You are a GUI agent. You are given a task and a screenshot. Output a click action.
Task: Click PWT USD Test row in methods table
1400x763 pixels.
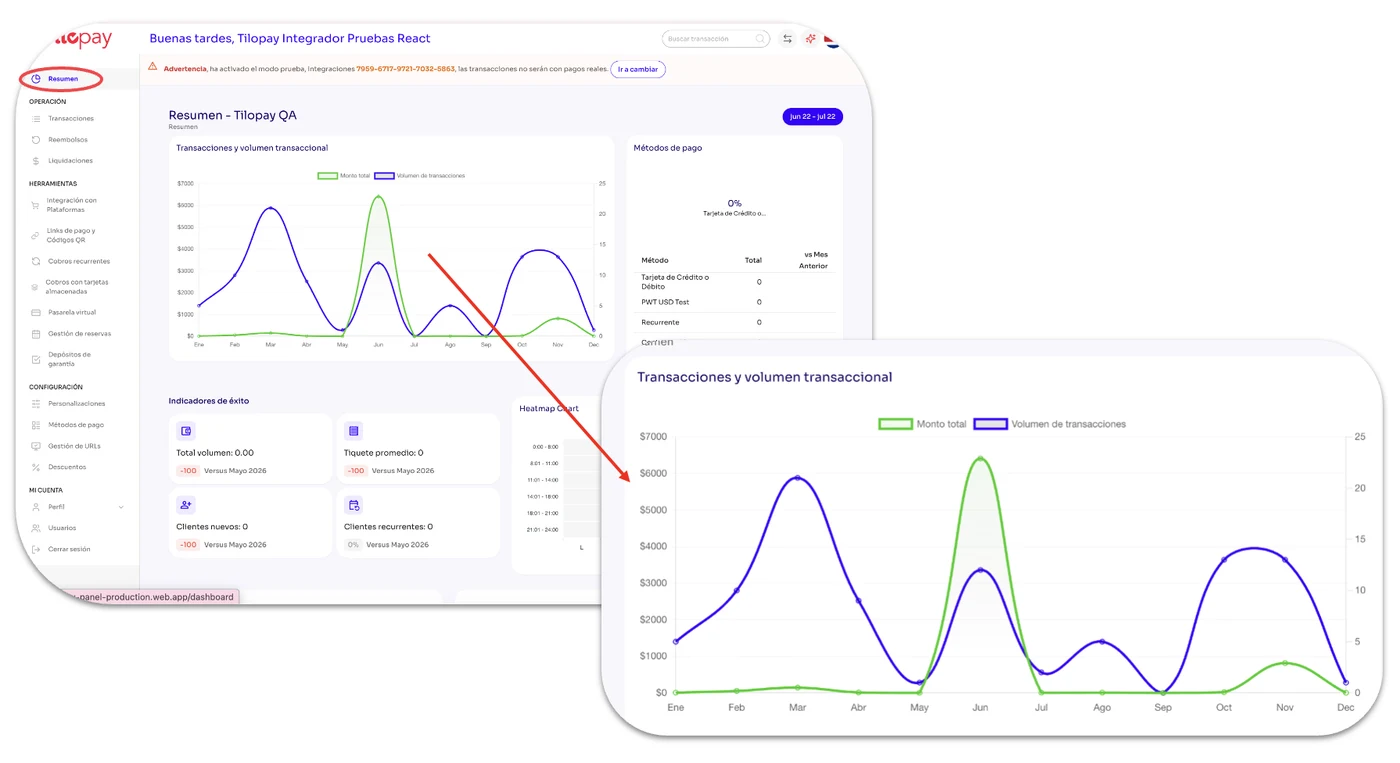(x=735, y=302)
